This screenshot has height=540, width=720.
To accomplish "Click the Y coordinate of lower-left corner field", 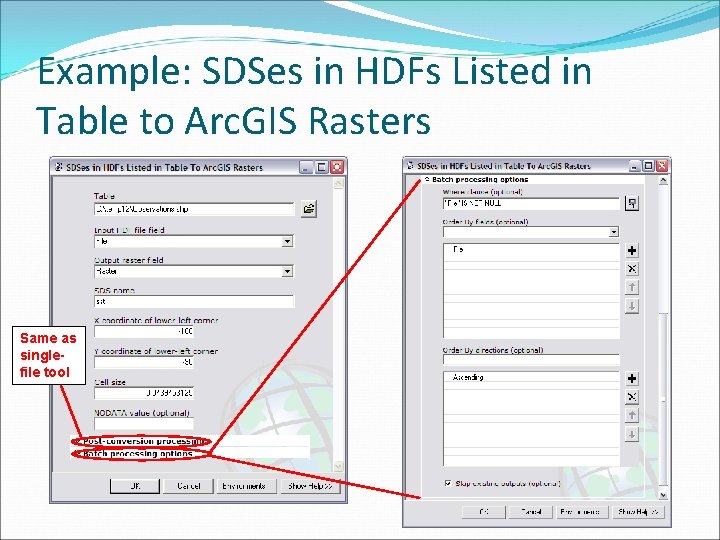I will pos(144,362).
